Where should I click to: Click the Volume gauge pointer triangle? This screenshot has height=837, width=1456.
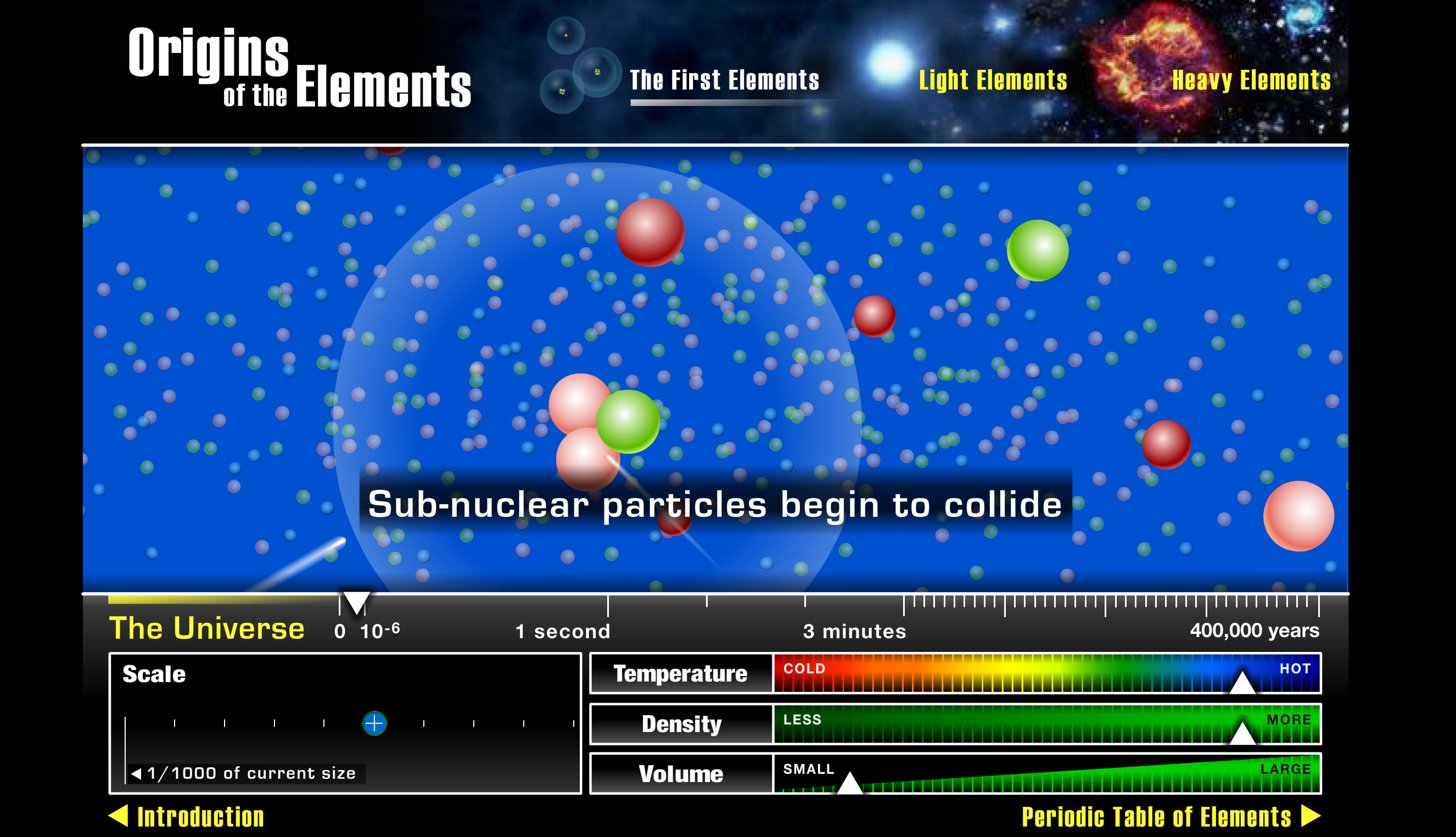tap(849, 784)
